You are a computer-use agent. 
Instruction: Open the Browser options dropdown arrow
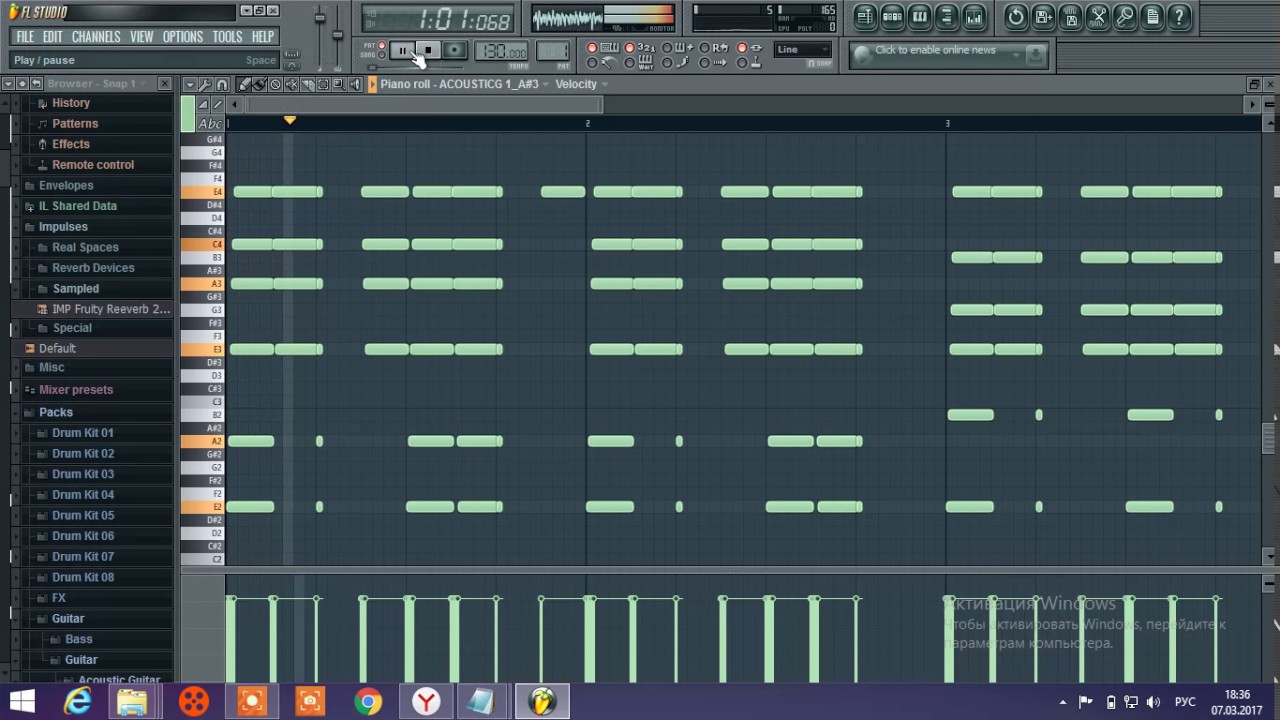pyautogui.click(x=8, y=83)
